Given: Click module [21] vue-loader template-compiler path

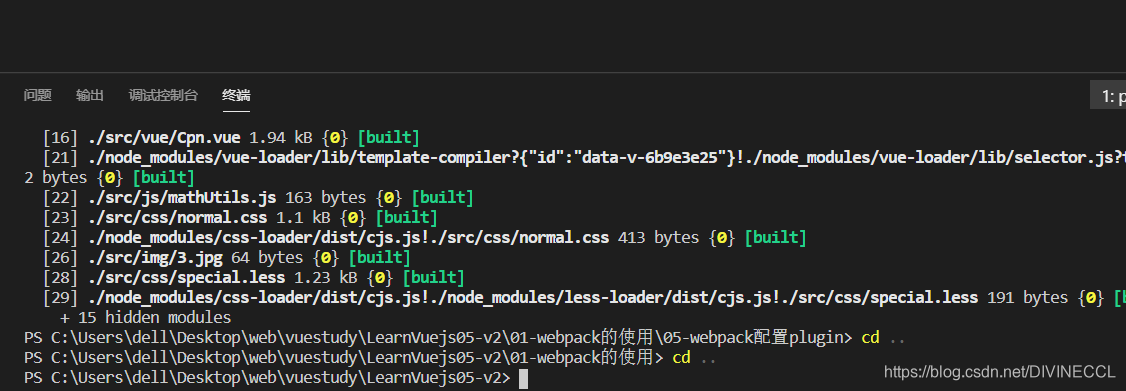Looking at the screenshot, I should (607, 157).
